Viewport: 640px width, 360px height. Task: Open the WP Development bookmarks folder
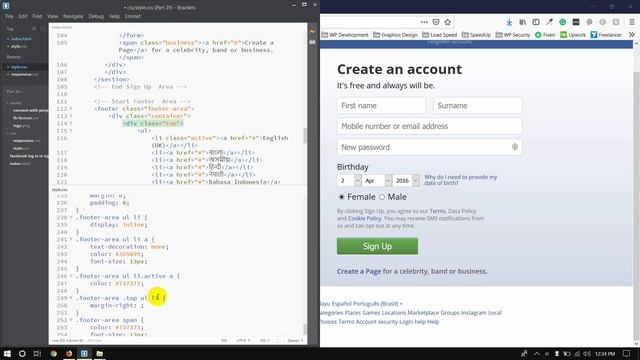point(345,35)
